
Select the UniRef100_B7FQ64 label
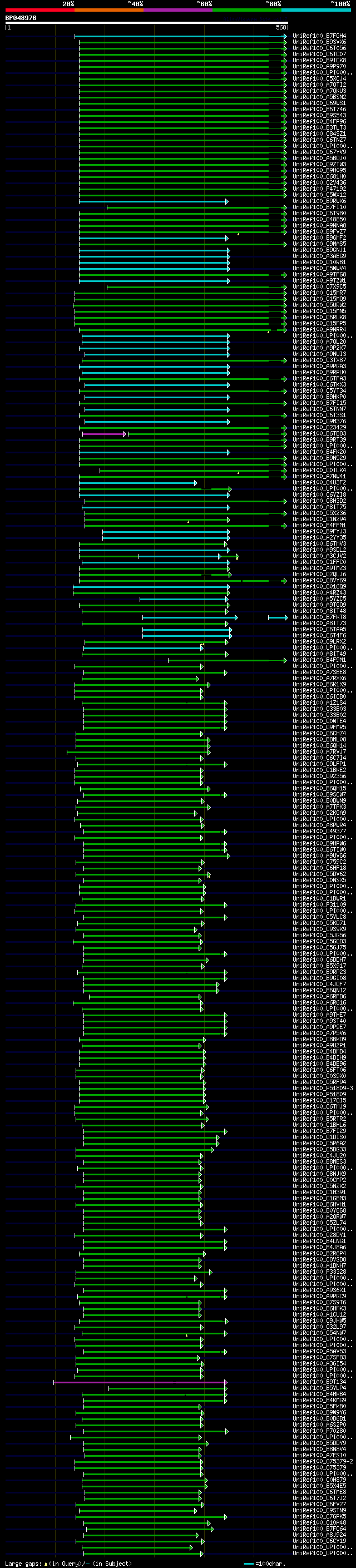319,1529
